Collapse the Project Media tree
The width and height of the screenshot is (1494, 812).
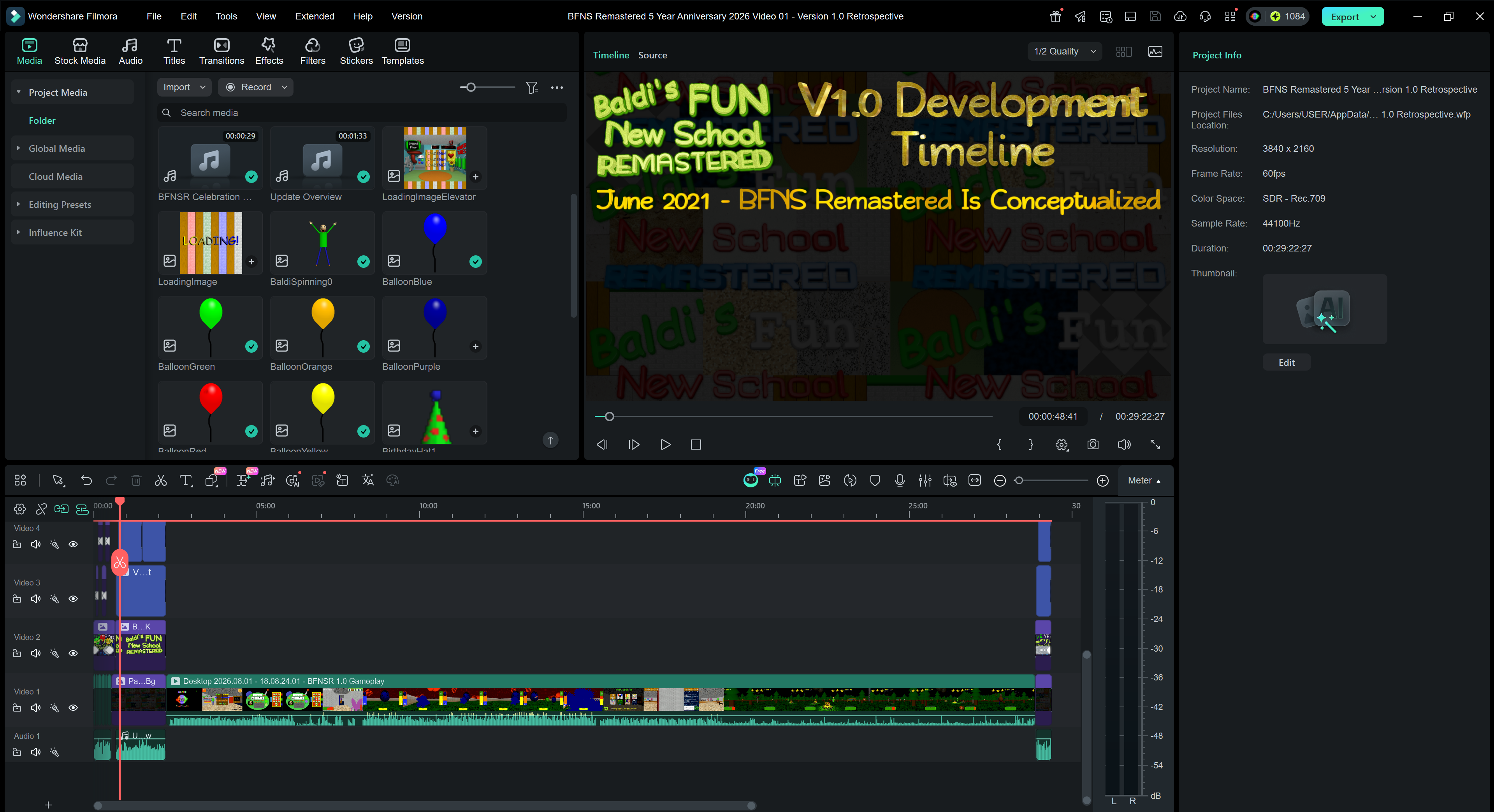19,92
